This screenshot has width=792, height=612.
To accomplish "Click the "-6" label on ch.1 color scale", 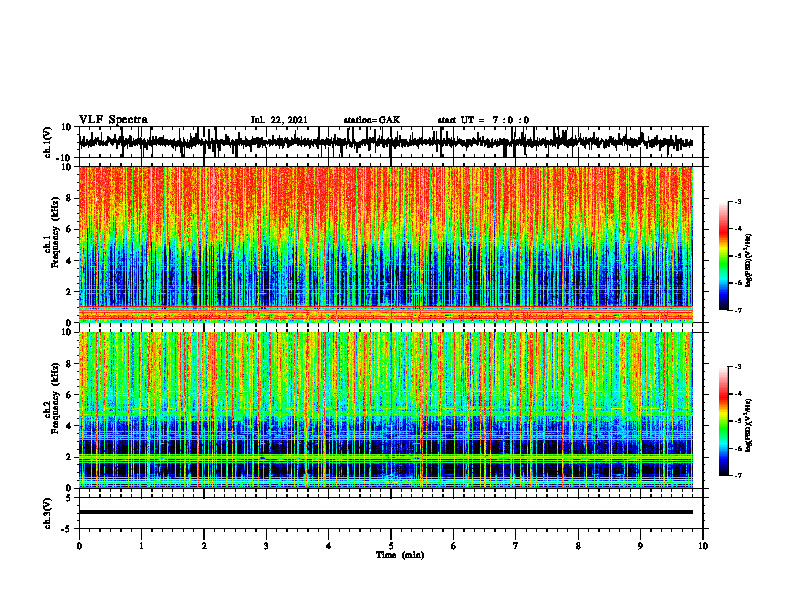I will [x=738, y=283].
